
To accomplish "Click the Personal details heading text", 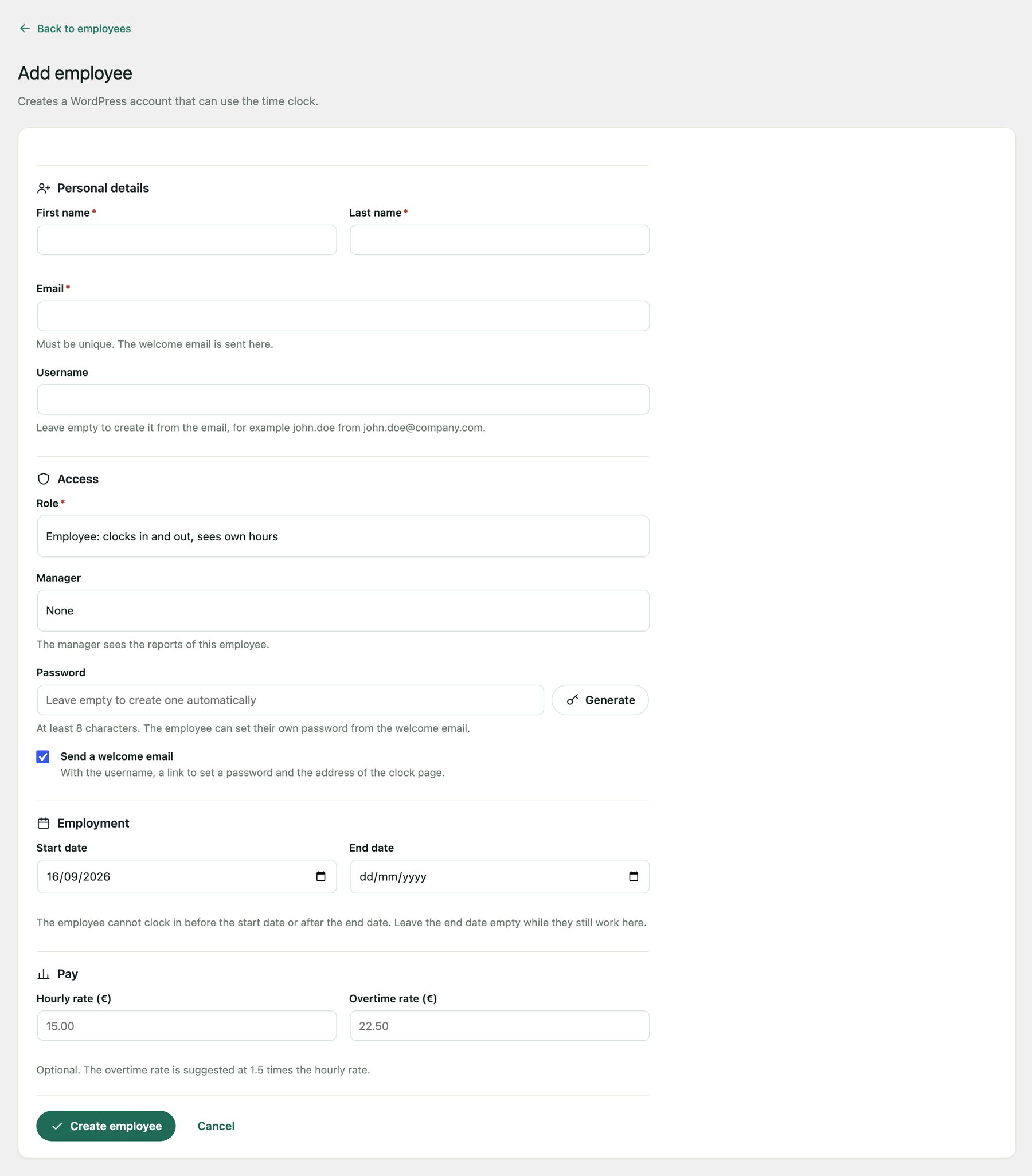I will click(103, 188).
